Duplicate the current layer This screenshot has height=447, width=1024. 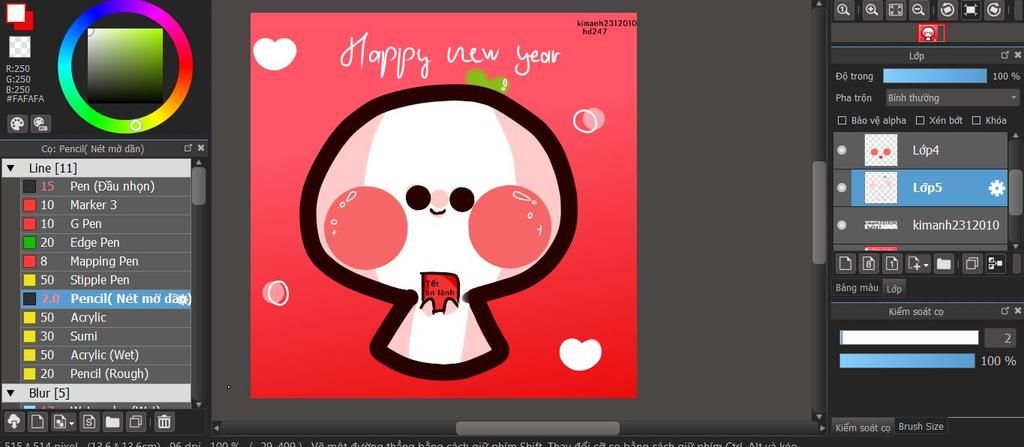click(972, 263)
